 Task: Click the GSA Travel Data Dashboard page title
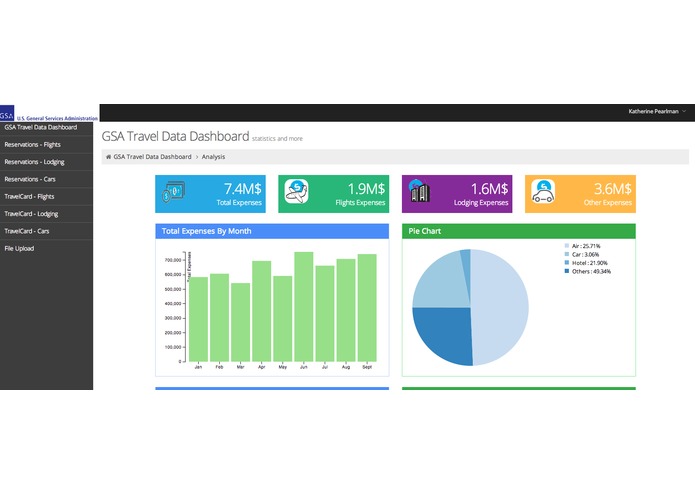[176, 136]
